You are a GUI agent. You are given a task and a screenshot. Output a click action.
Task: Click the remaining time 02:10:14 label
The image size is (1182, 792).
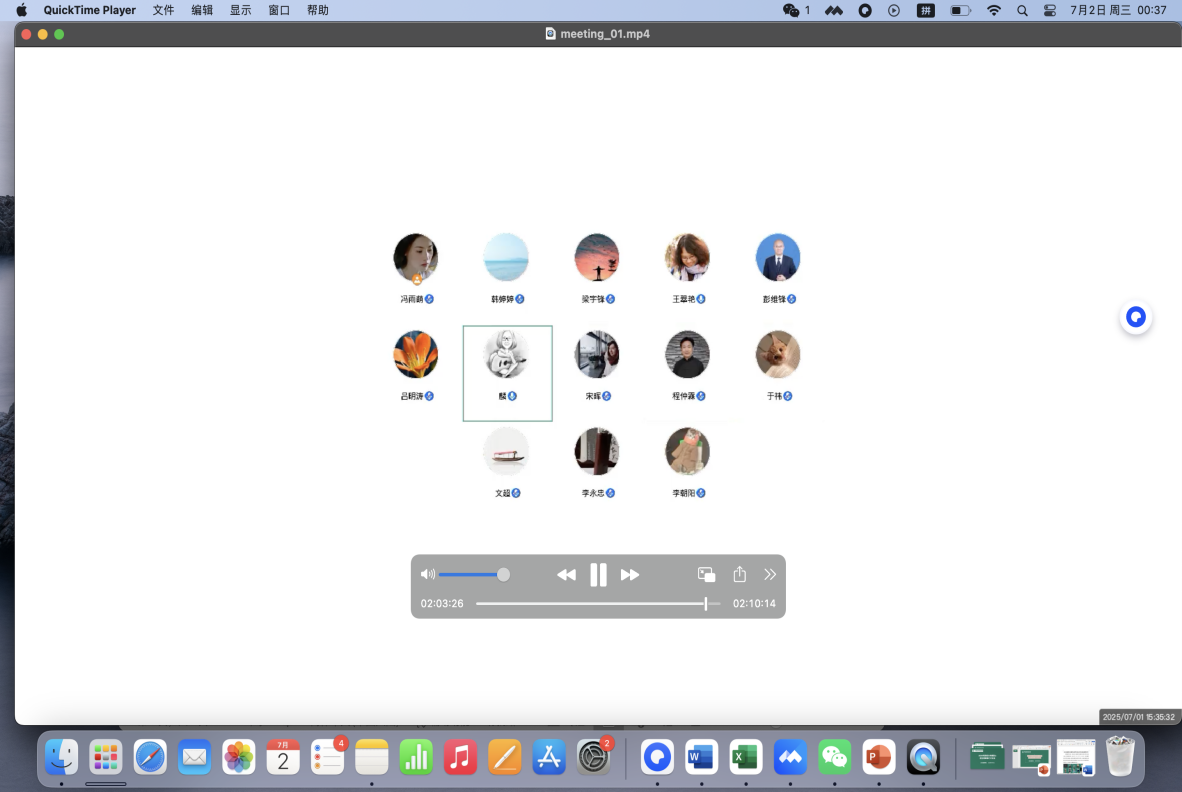(x=754, y=604)
